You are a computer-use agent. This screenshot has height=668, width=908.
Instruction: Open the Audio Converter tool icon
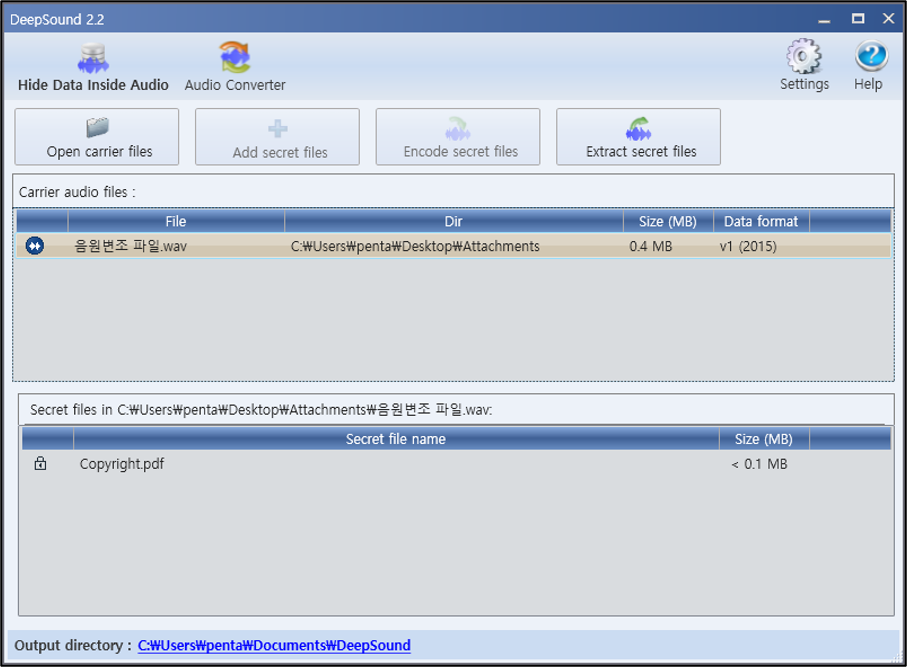coord(235,57)
